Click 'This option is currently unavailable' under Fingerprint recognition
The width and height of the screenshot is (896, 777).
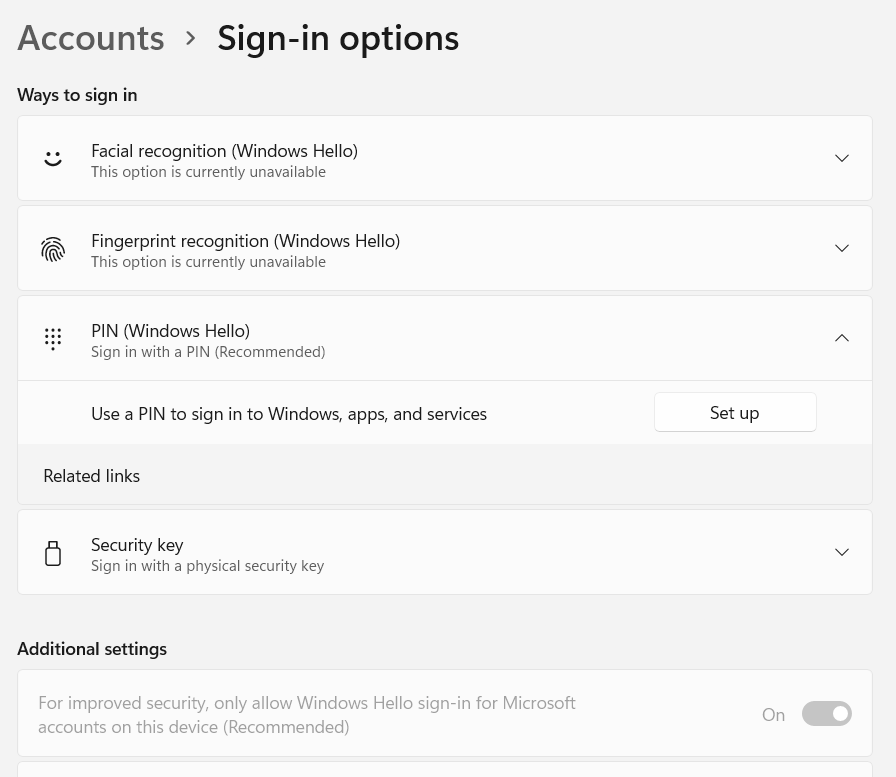coord(209,262)
